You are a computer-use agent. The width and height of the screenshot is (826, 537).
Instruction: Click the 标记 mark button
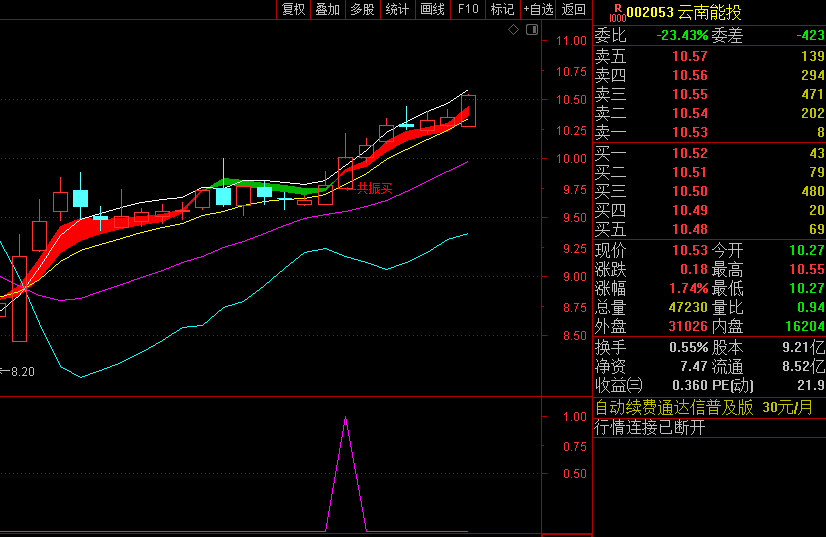click(x=503, y=9)
